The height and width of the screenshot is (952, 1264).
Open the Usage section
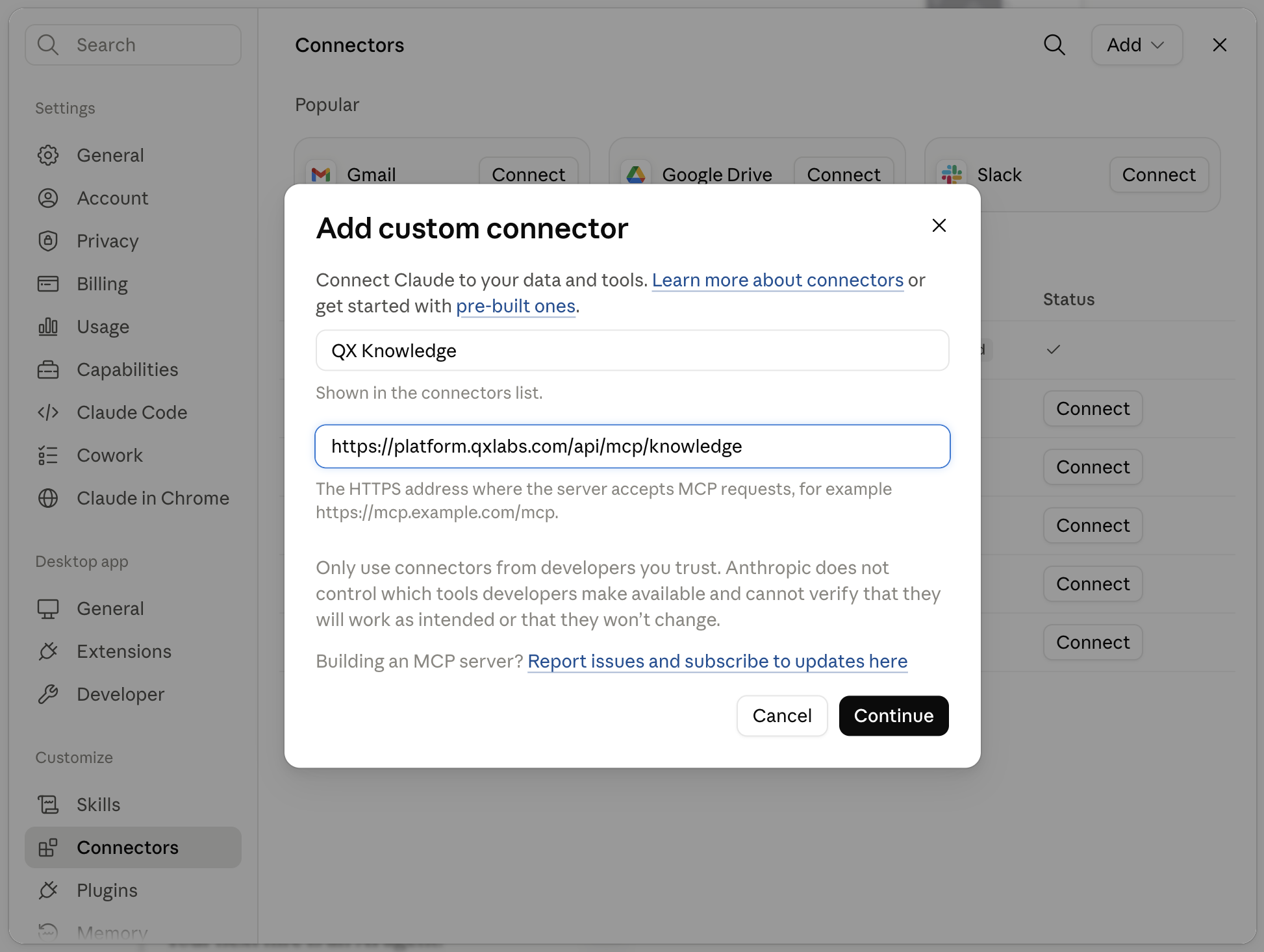coord(133,327)
